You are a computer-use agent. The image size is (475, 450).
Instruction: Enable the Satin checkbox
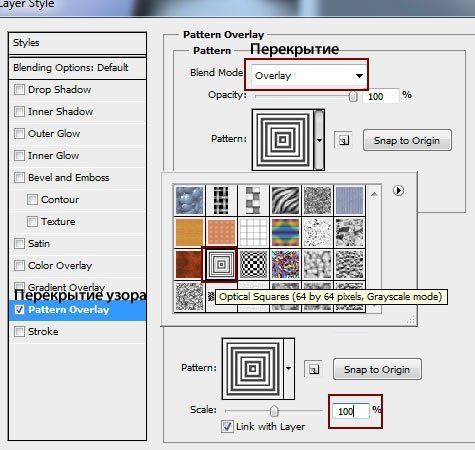pyautogui.click(x=19, y=243)
